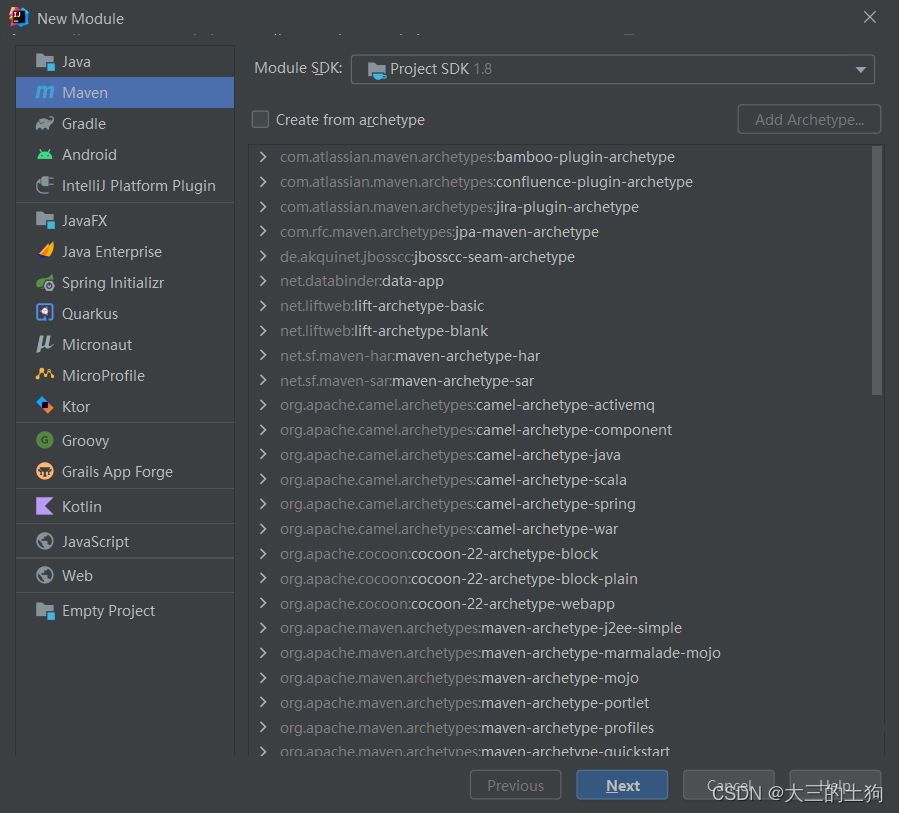Screen dimensions: 899x813
Task: Select Spring Initializr generator label
Action: click(x=113, y=283)
